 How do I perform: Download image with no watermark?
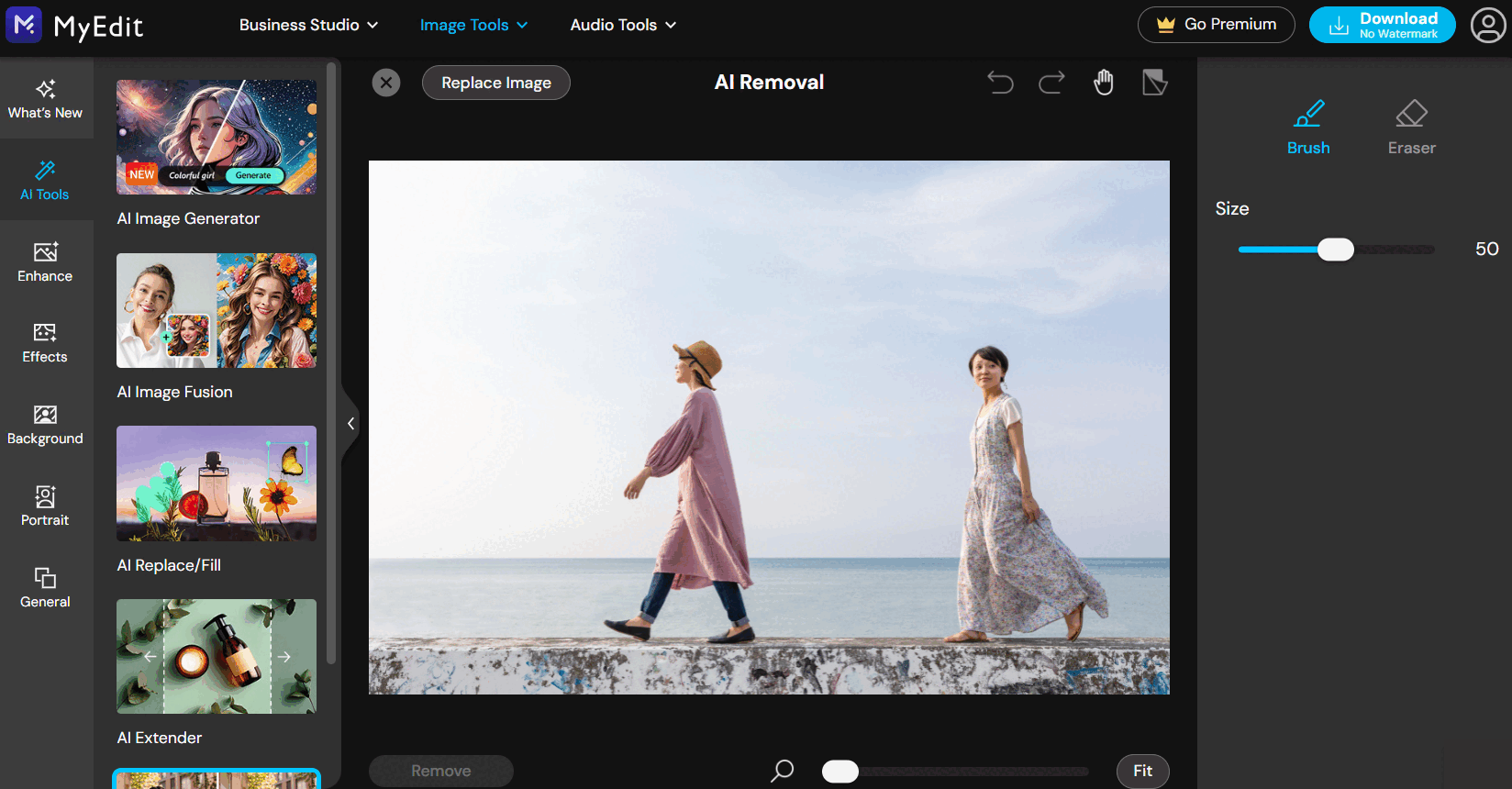(1383, 25)
